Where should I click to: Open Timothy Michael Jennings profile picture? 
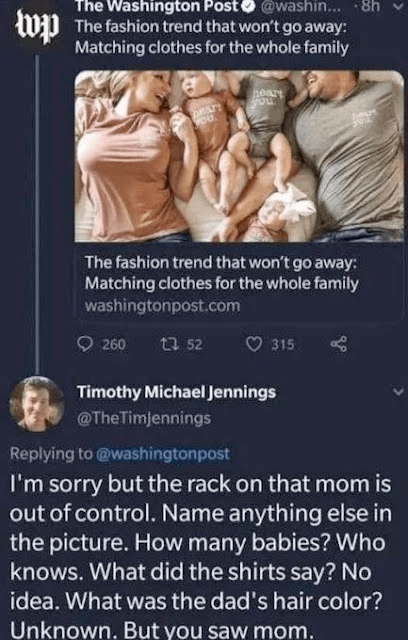(37, 404)
